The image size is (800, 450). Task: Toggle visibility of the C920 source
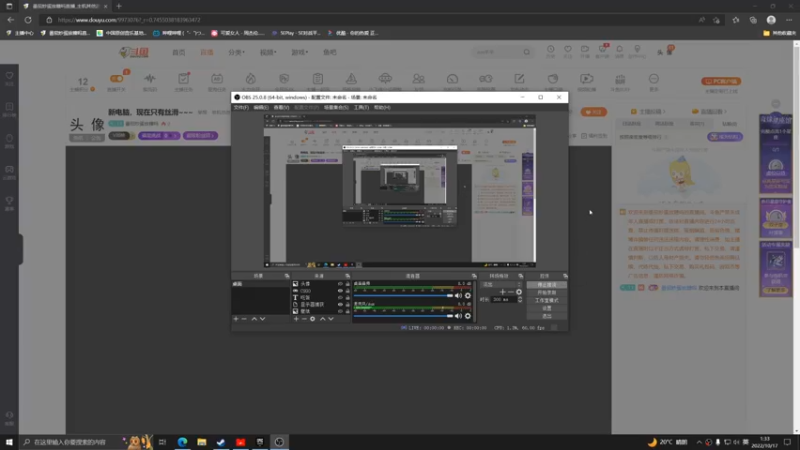[340, 291]
